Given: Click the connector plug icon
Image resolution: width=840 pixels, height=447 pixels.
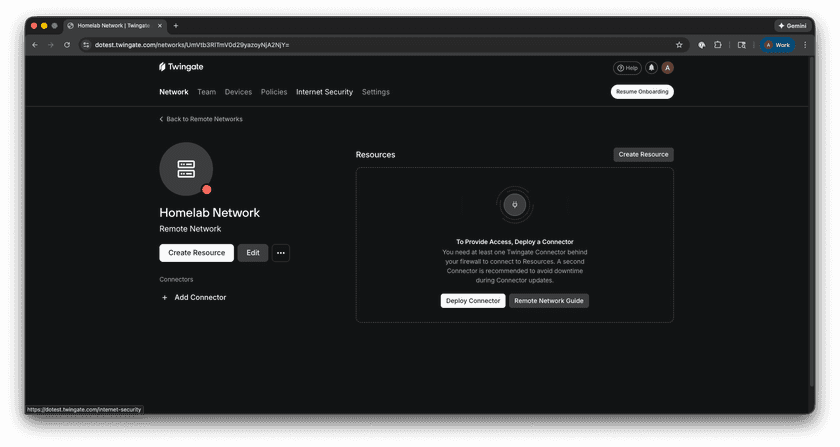Looking at the screenshot, I should [515, 205].
